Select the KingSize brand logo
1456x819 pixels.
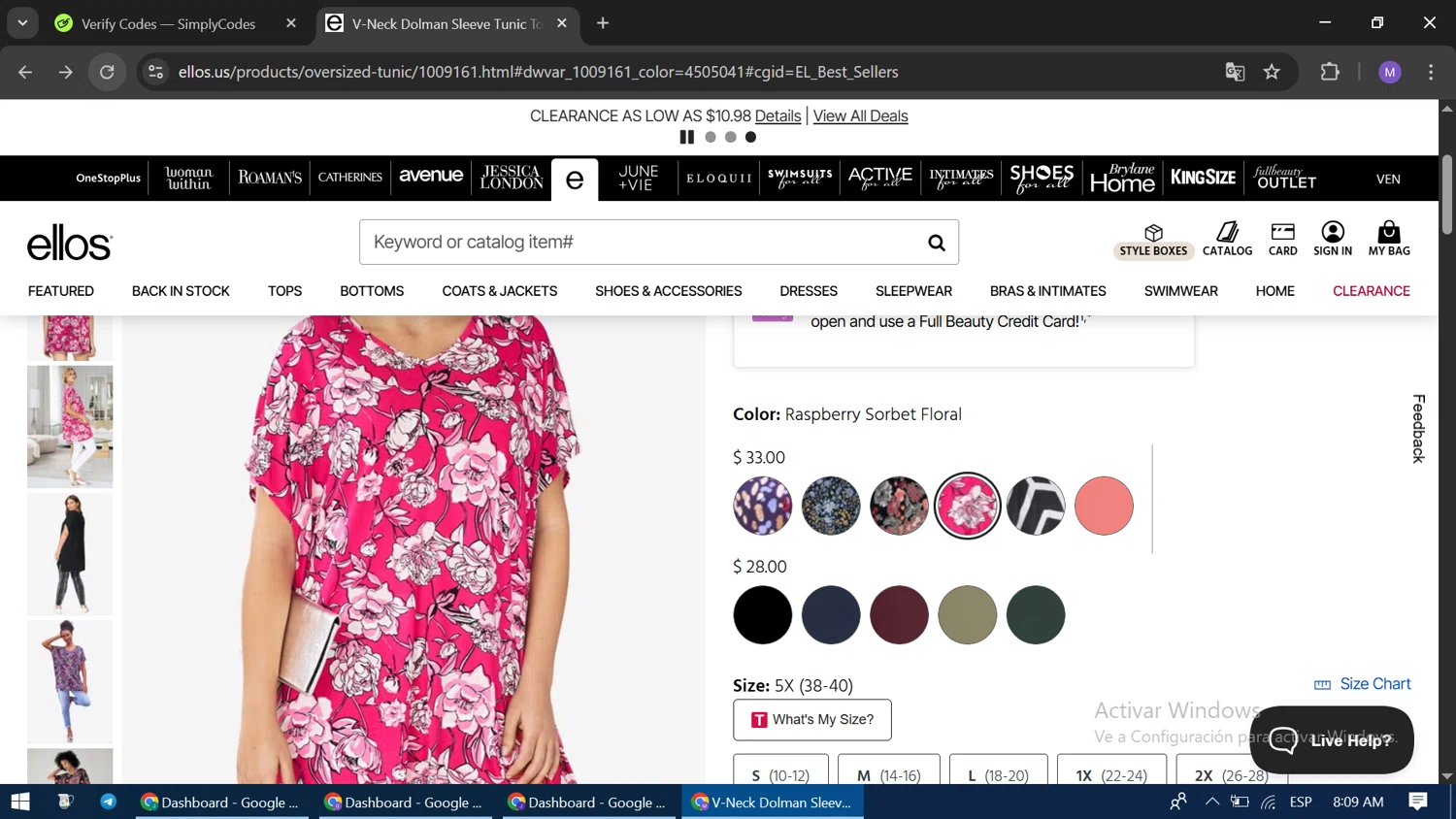1203,178
